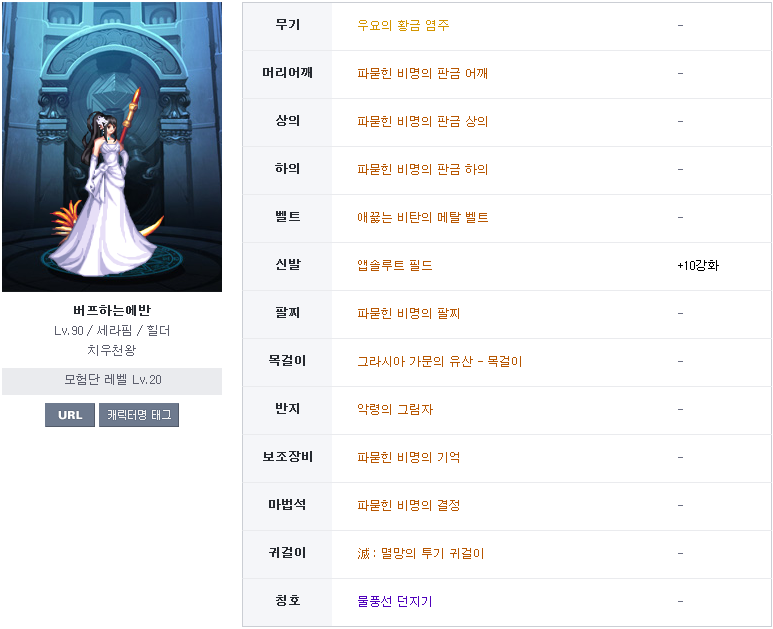Screen dimensions: 773x629
Task: Select the 목걸이 slot label
Action: click(287, 361)
